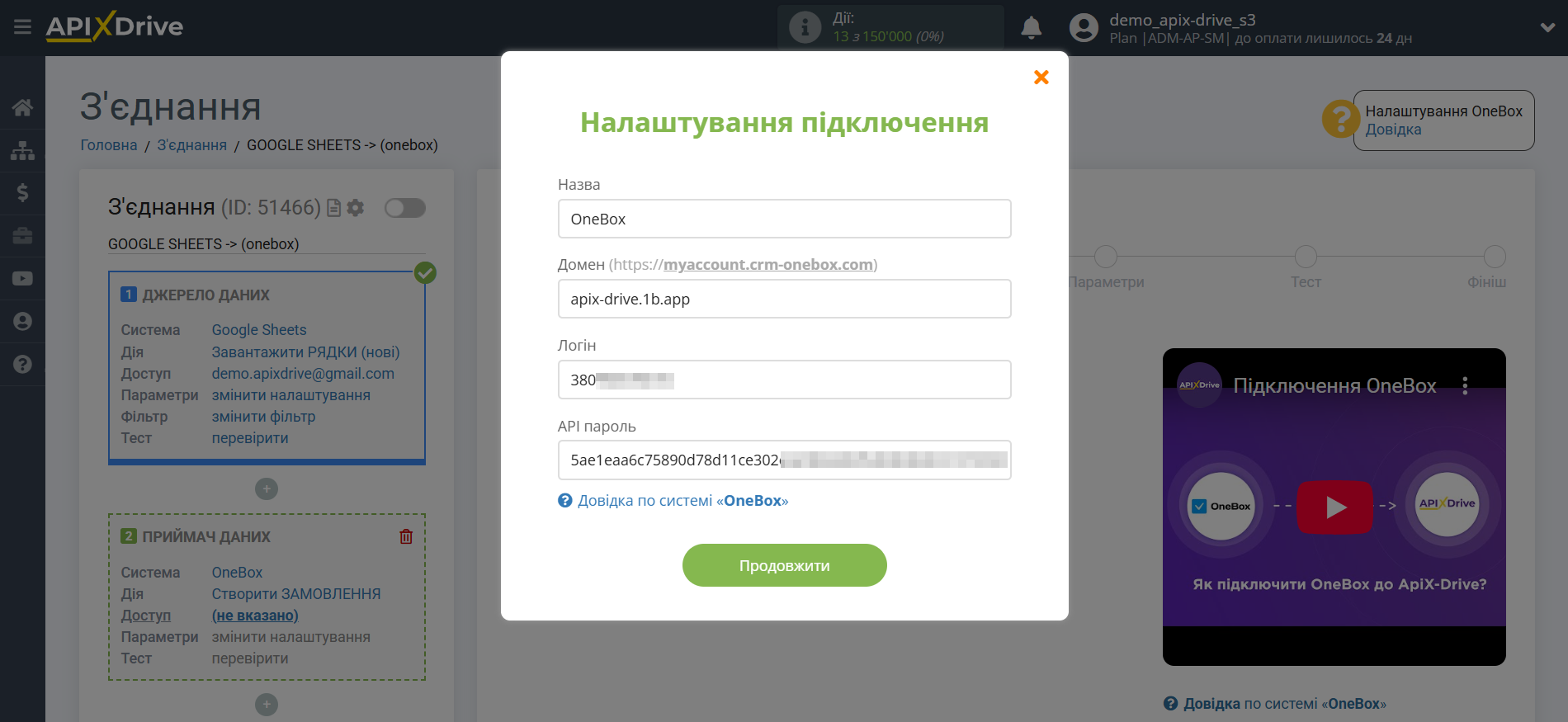
Task: Expand the account dropdown chevron
Action: pos(1547,27)
